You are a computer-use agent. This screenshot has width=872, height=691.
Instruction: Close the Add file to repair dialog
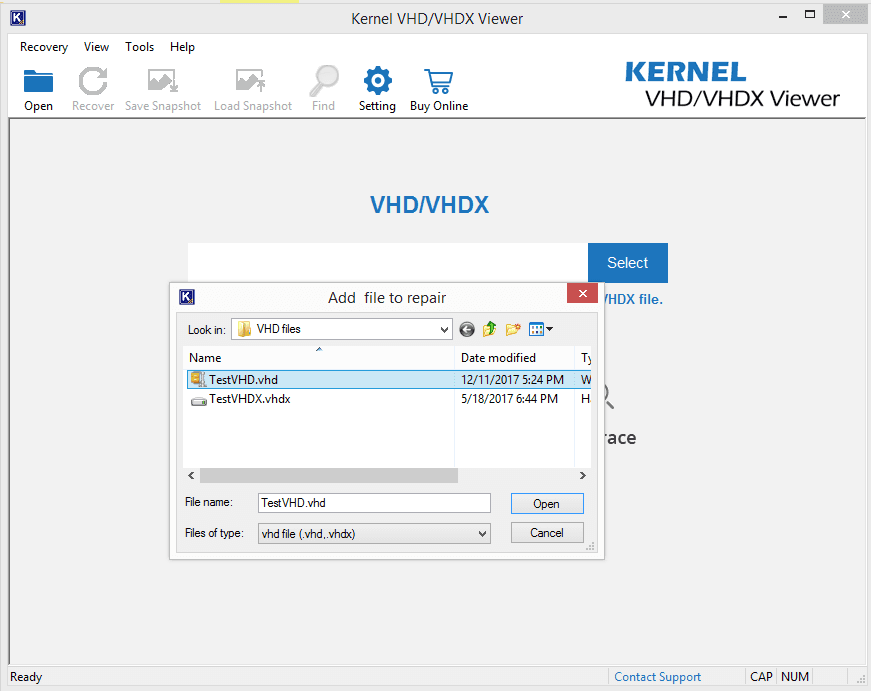pos(582,294)
